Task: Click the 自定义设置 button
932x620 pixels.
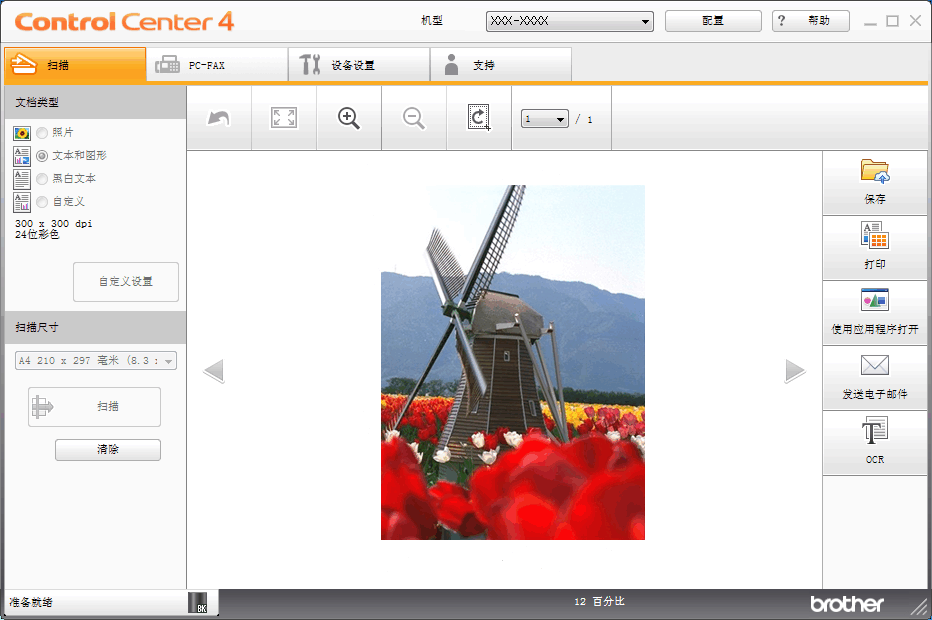Action: (126, 282)
